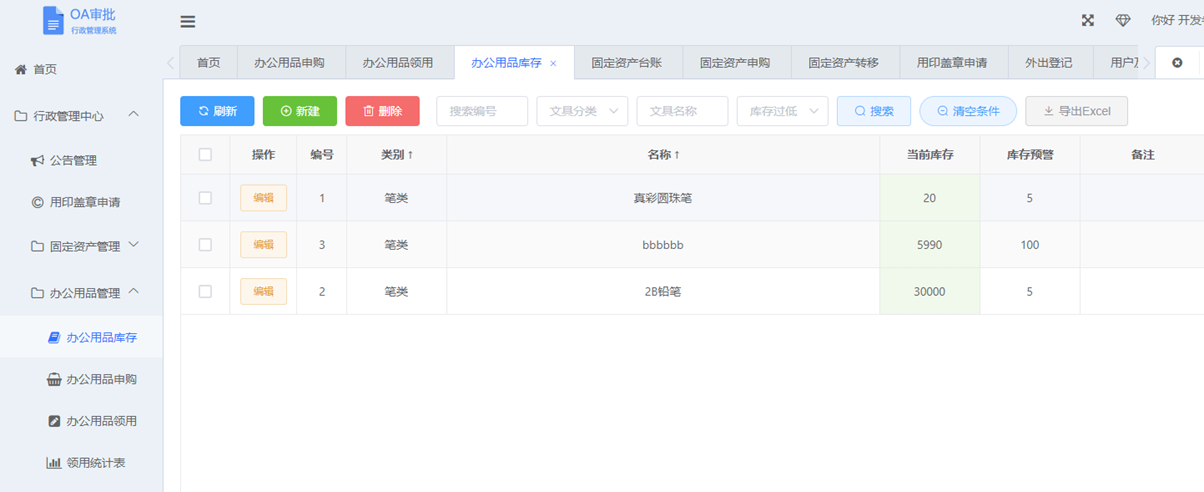Click the folder icon beside 办公用品管理

(x=37, y=293)
